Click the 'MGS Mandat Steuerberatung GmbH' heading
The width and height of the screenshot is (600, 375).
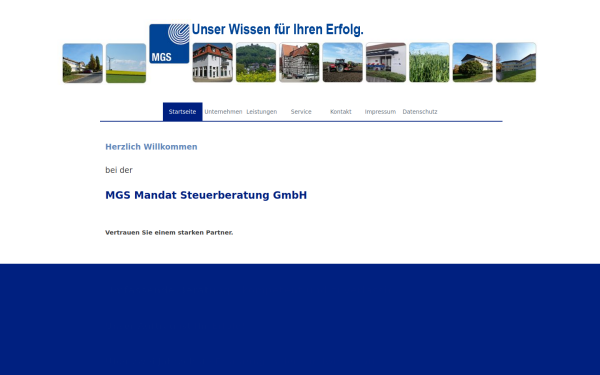pos(206,195)
